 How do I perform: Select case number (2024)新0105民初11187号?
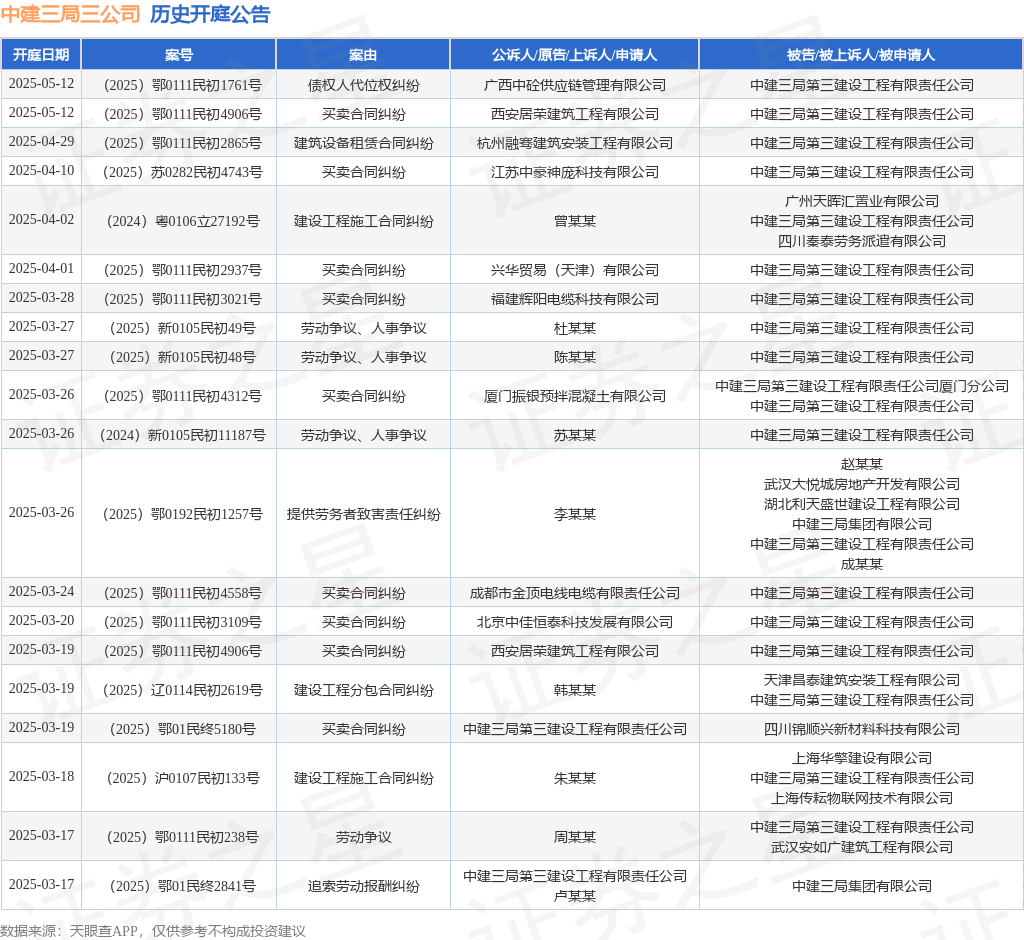[179, 435]
